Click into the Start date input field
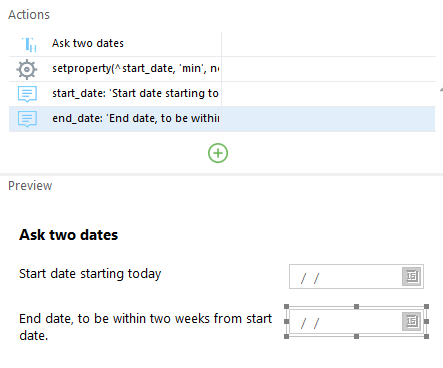 [x=345, y=277]
